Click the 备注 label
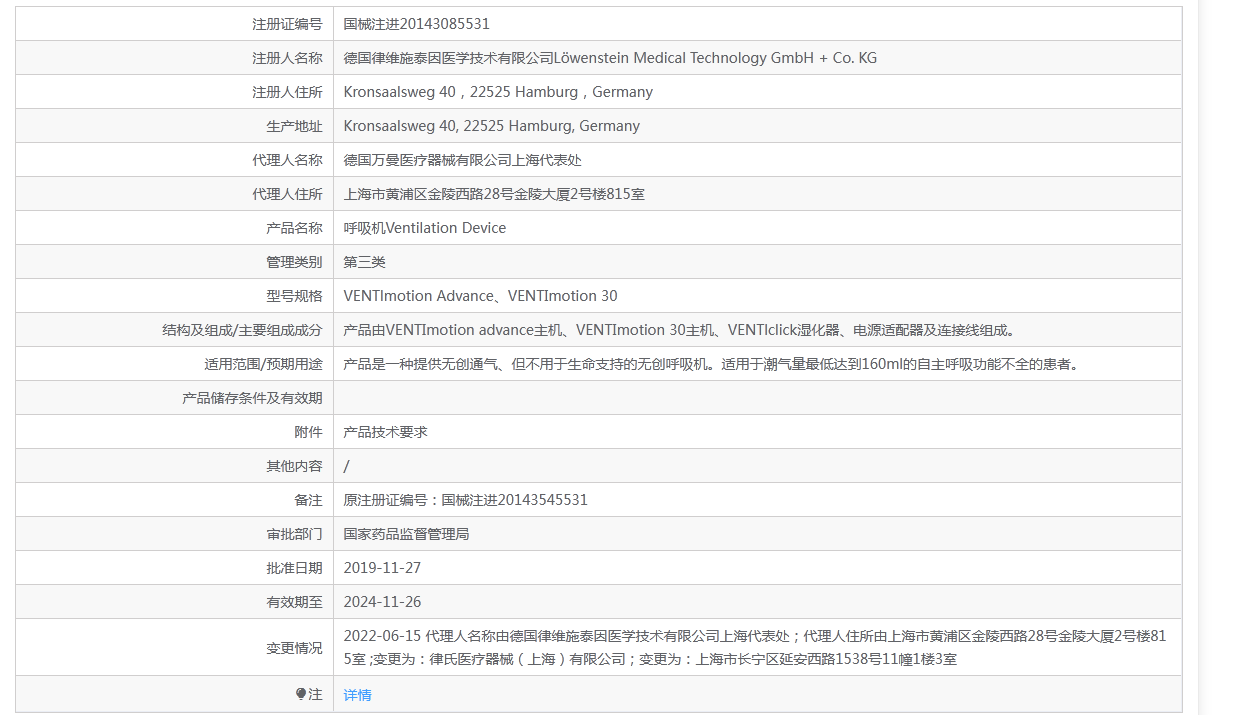 pos(308,500)
